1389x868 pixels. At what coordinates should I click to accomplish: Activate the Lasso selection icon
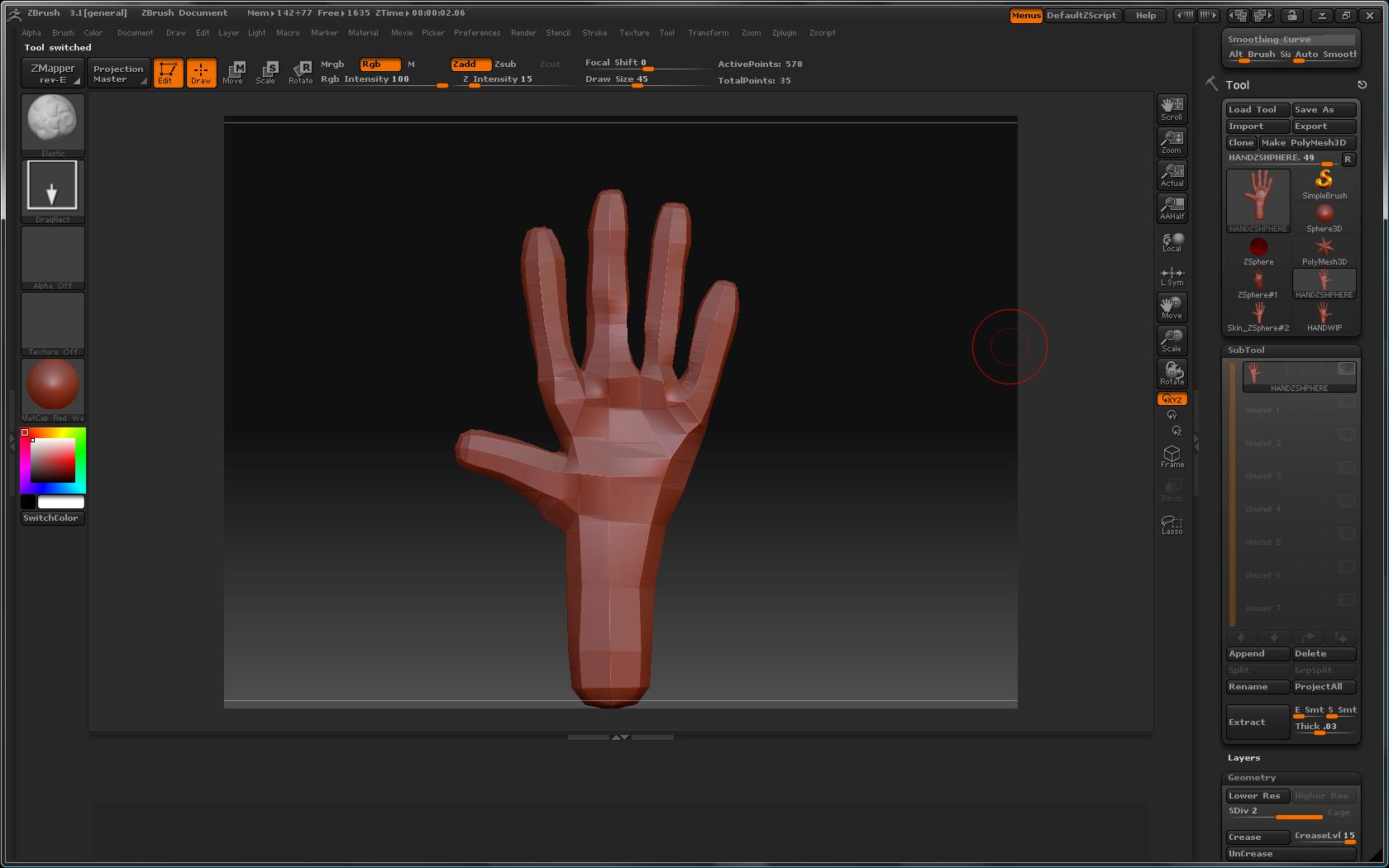click(1172, 523)
